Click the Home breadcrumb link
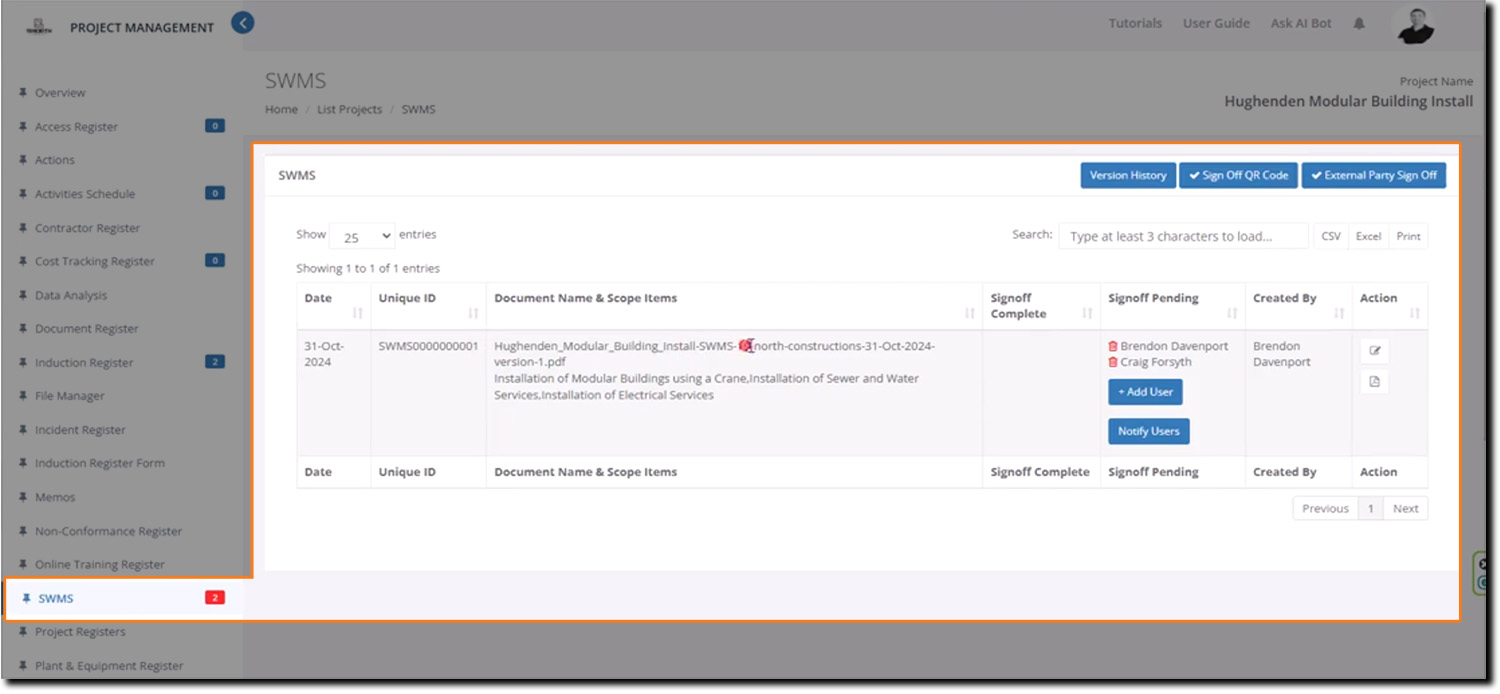The height and width of the screenshot is (694, 1500). (x=281, y=109)
